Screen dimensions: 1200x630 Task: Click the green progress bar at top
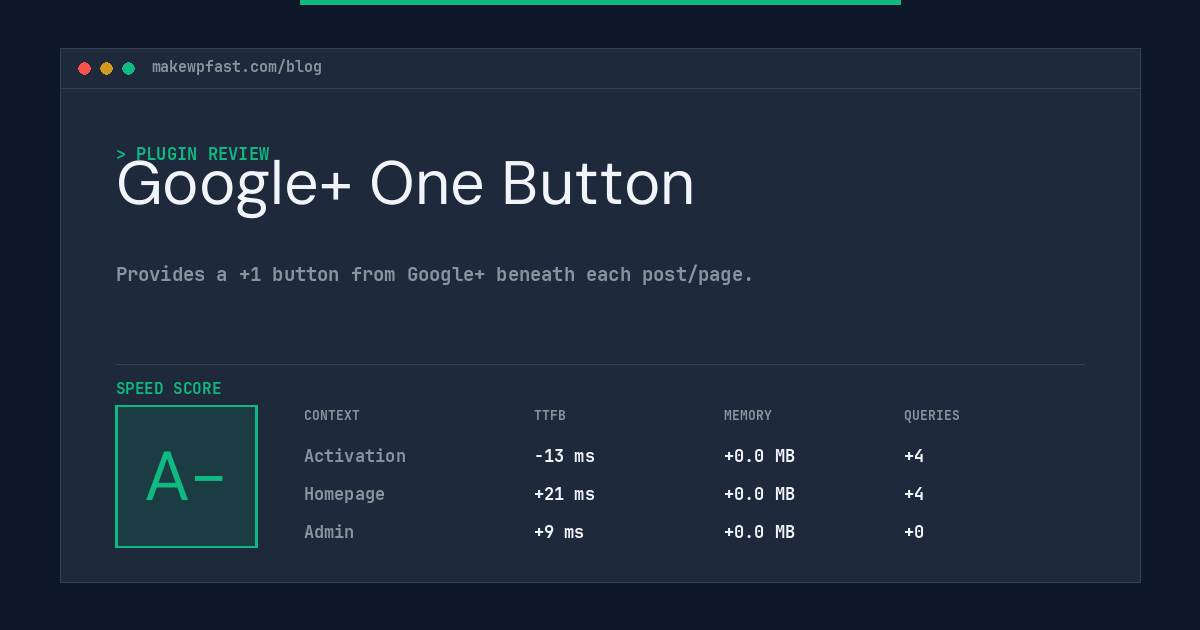(600, 2)
